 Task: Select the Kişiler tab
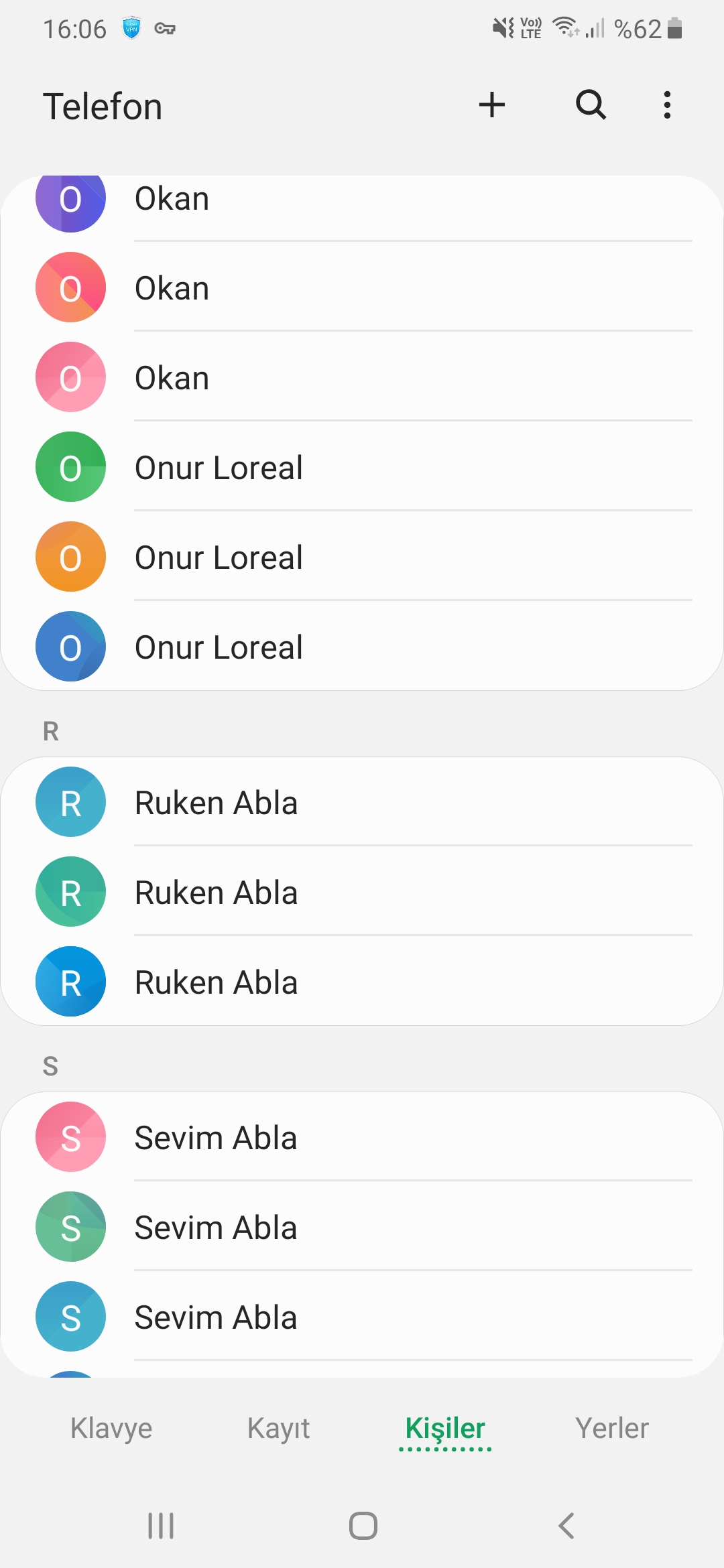445,1429
